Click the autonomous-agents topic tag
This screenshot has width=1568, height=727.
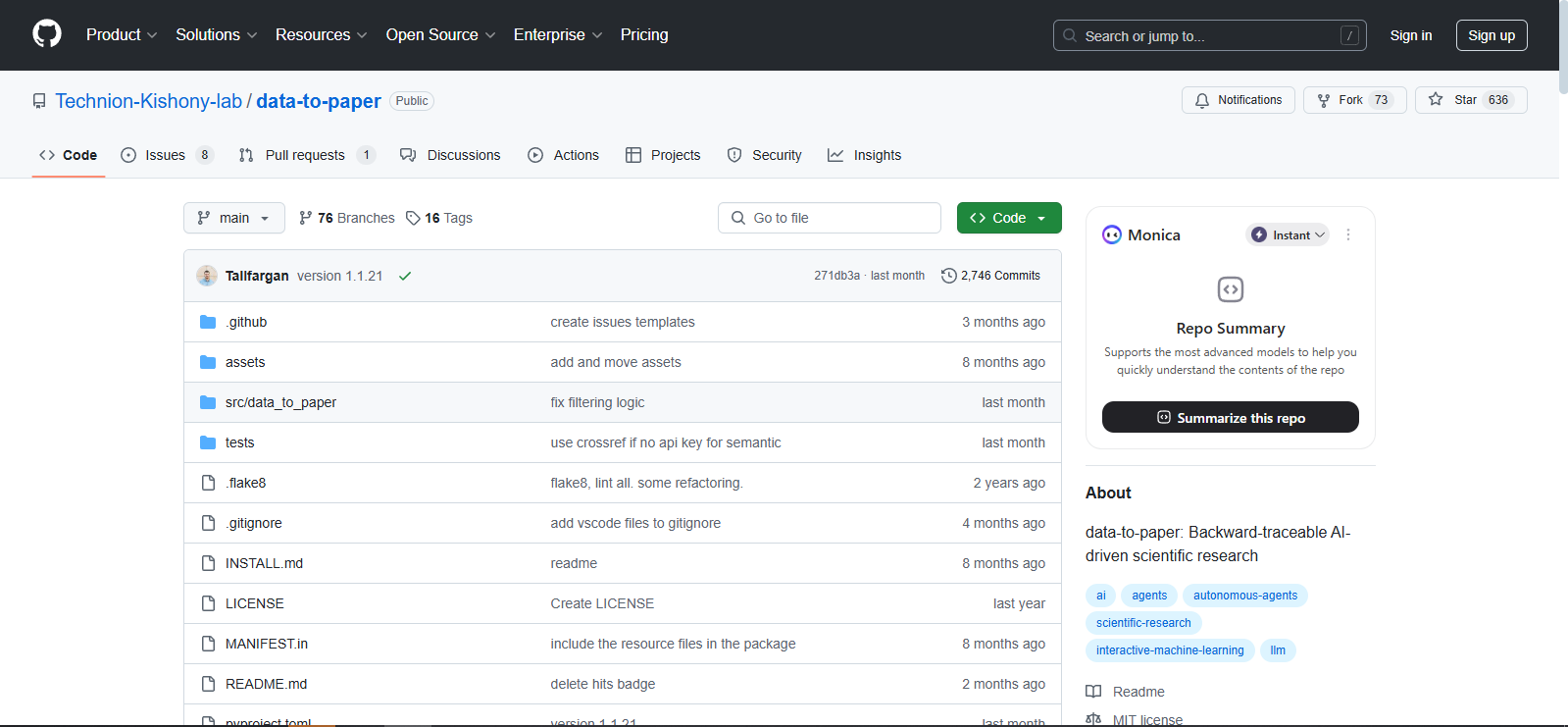coord(1244,596)
